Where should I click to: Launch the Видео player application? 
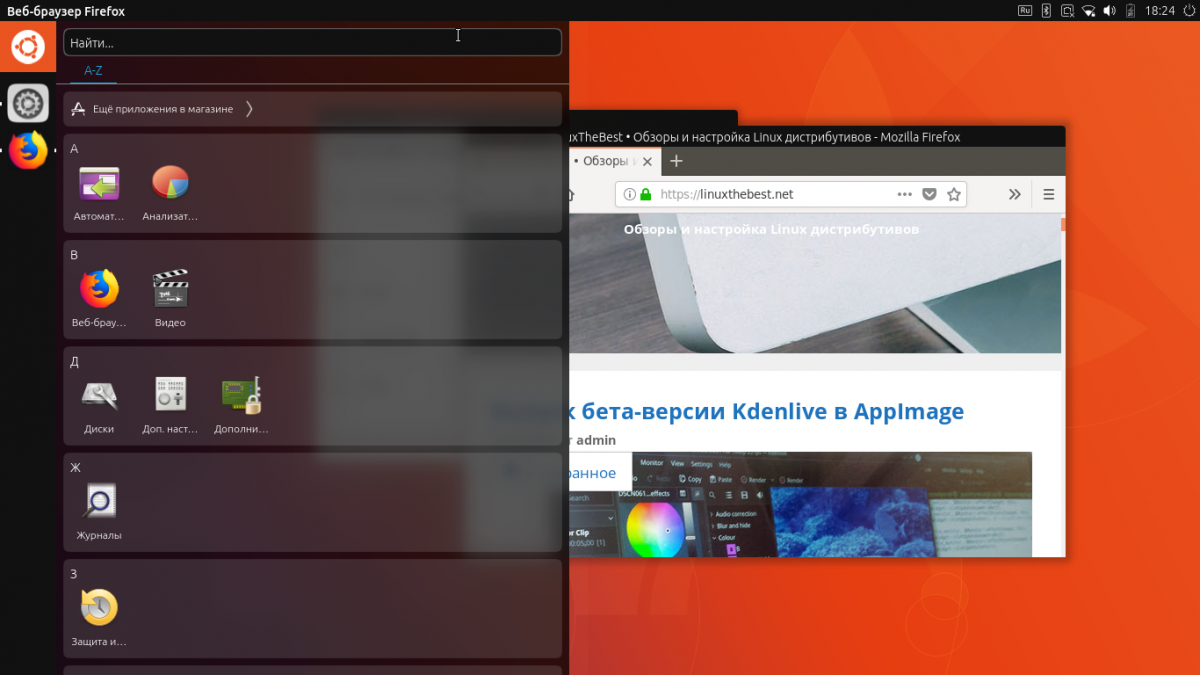(170, 300)
